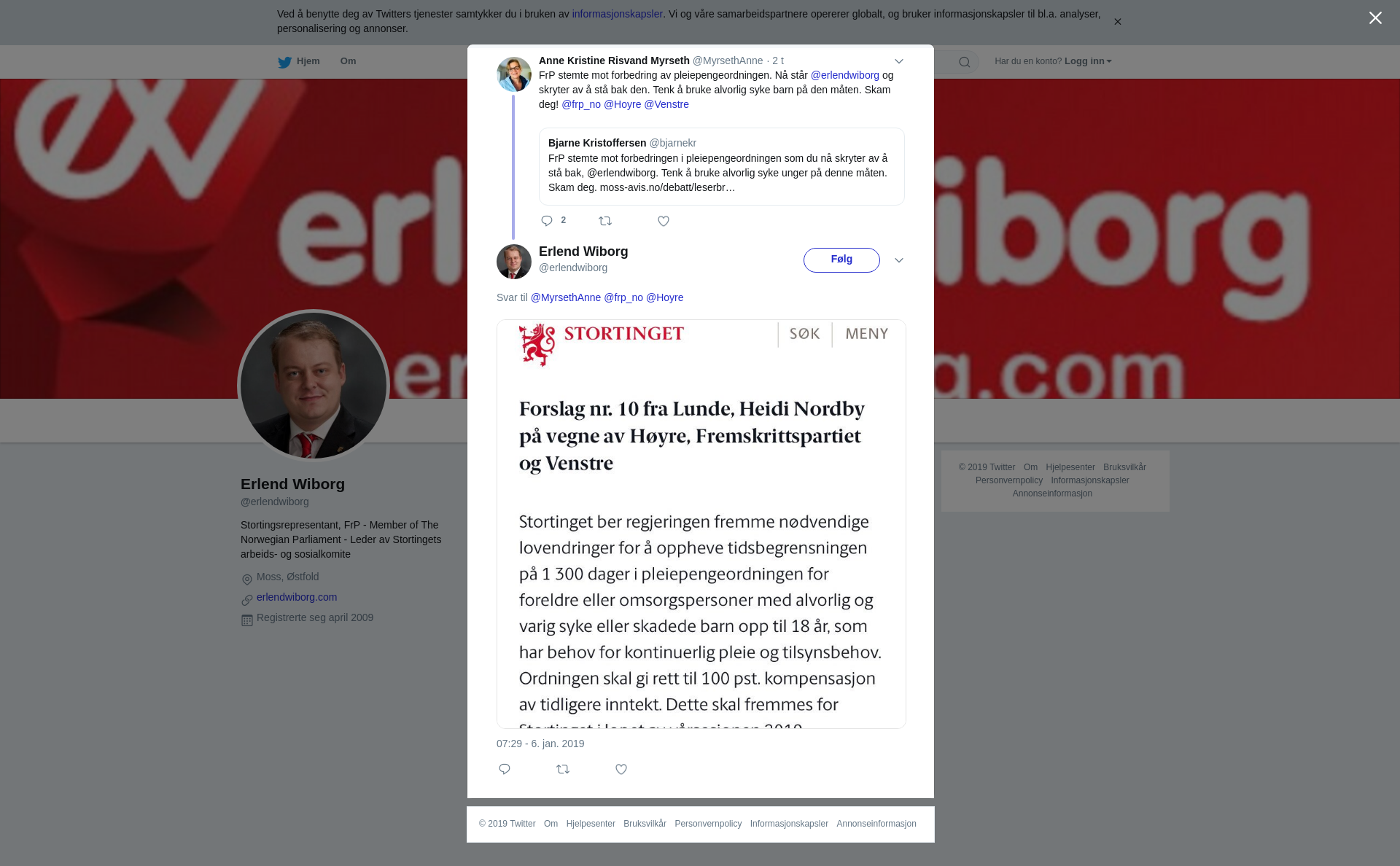Follow Erlend Wiborg with Følg button
The height and width of the screenshot is (866, 1400).
pos(841,260)
